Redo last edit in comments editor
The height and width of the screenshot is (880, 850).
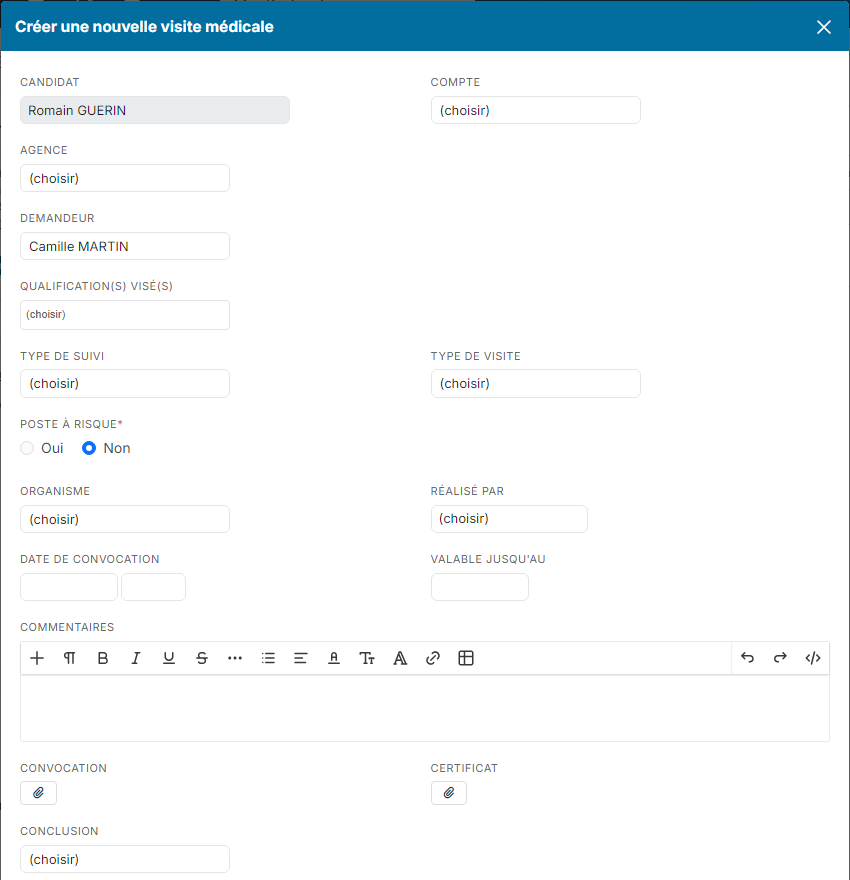tap(780, 658)
